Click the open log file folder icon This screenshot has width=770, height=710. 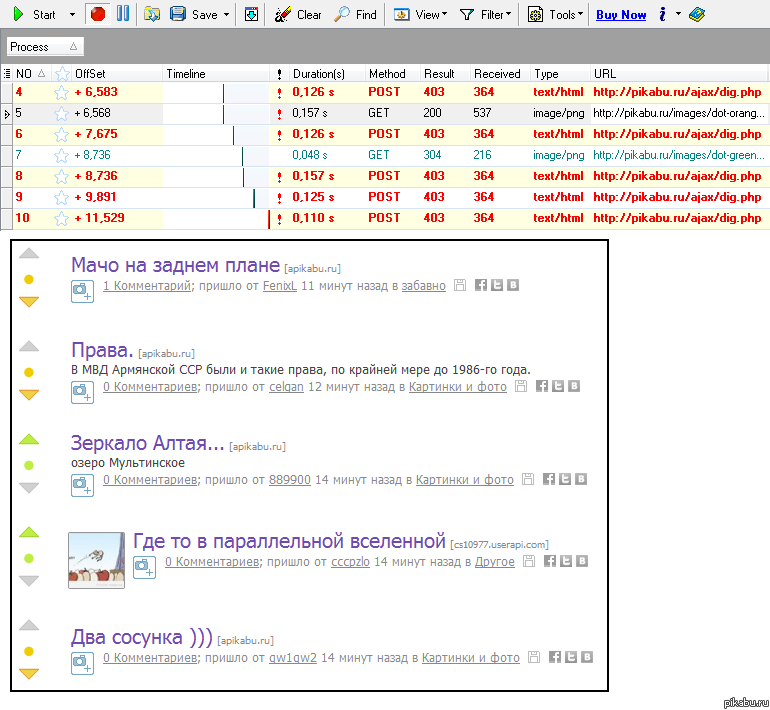point(152,14)
